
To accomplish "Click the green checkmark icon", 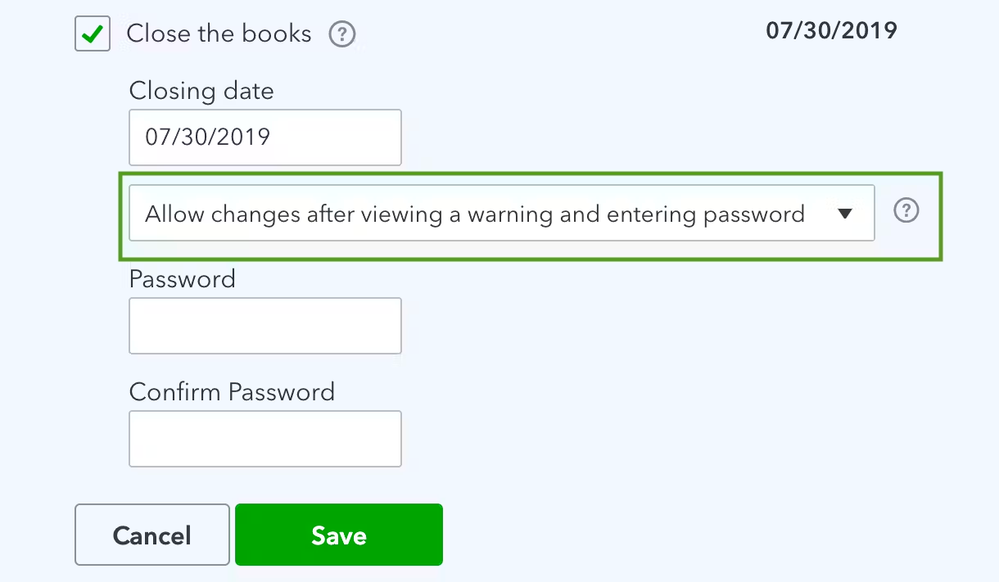I will tap(92, 35).
